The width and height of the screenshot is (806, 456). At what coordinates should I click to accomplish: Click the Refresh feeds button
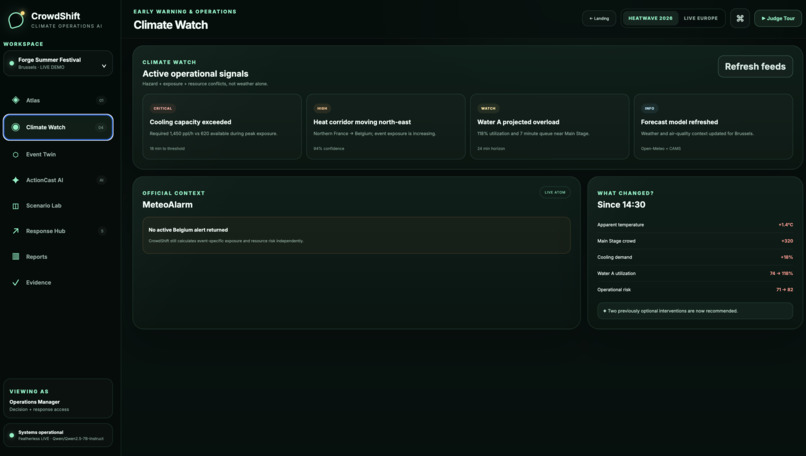coord(755,66)
